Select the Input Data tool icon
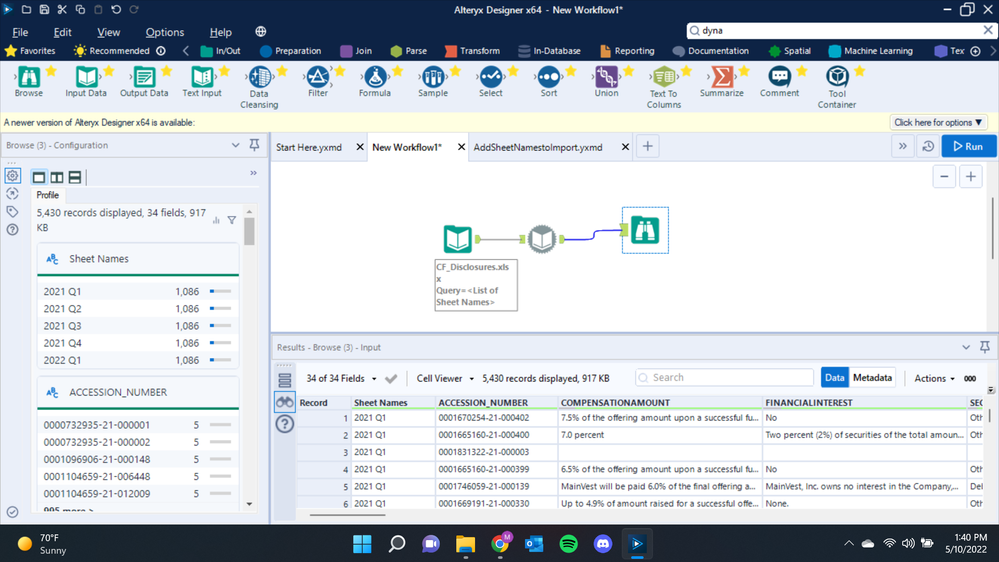 86,77
